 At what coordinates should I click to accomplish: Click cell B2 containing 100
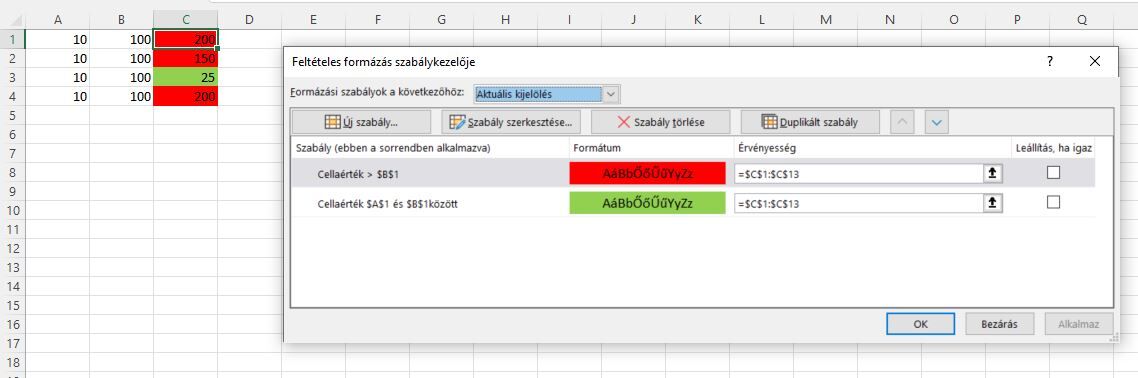tap(121, 58)
